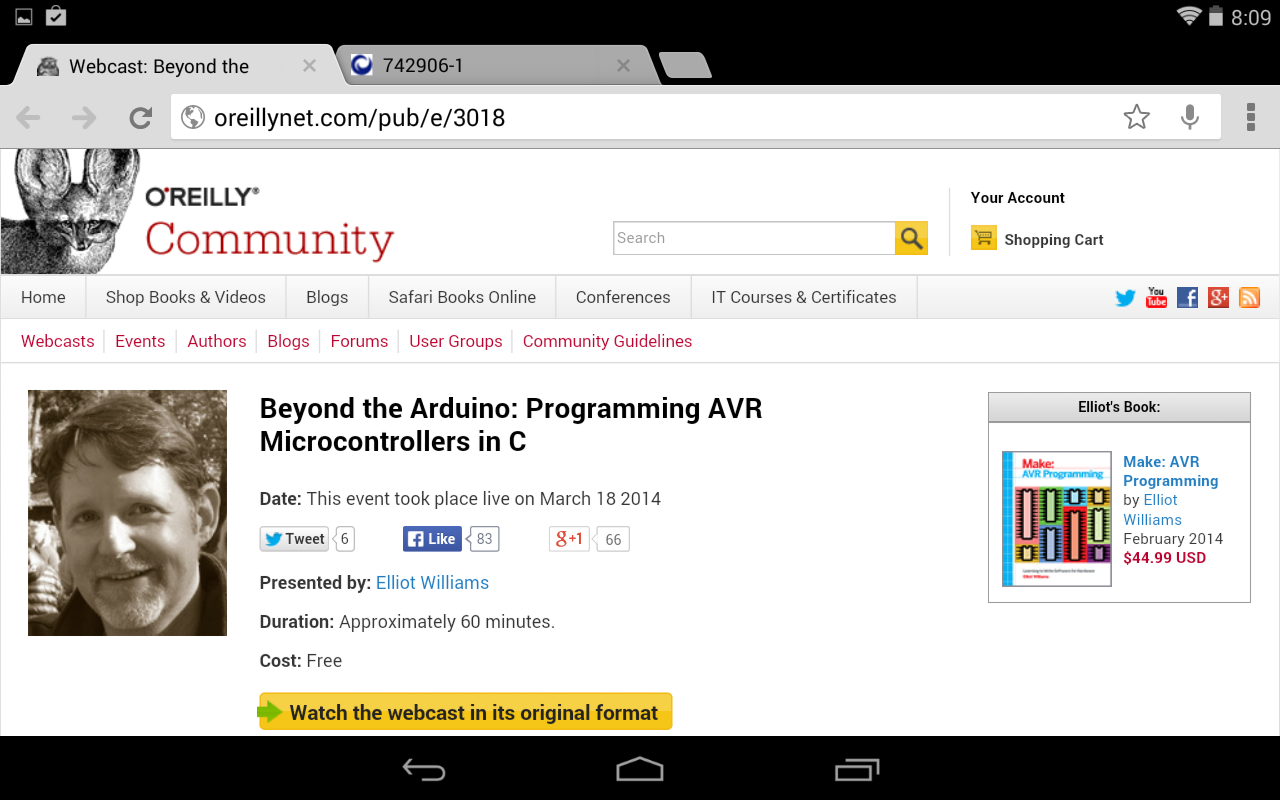Tap the Play Store update notification icon

pyautogui.click(x=56, y=16)
